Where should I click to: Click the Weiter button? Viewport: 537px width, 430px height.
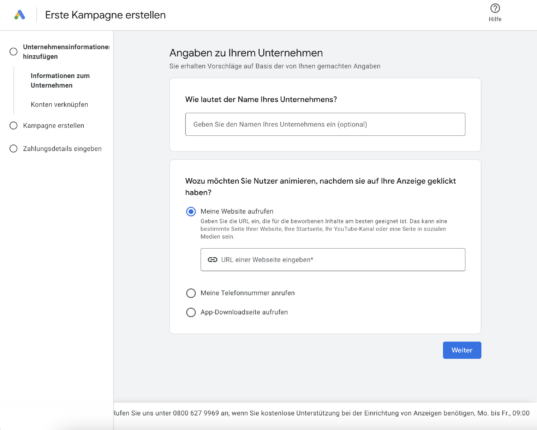click(462, 350)
